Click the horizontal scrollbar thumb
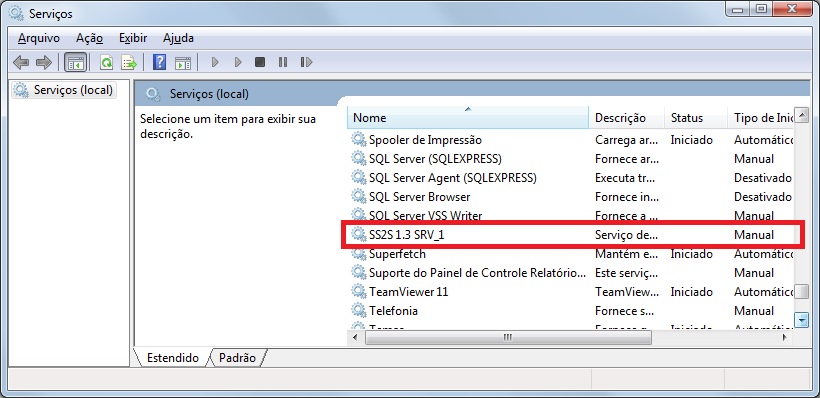 coord(508,338)
